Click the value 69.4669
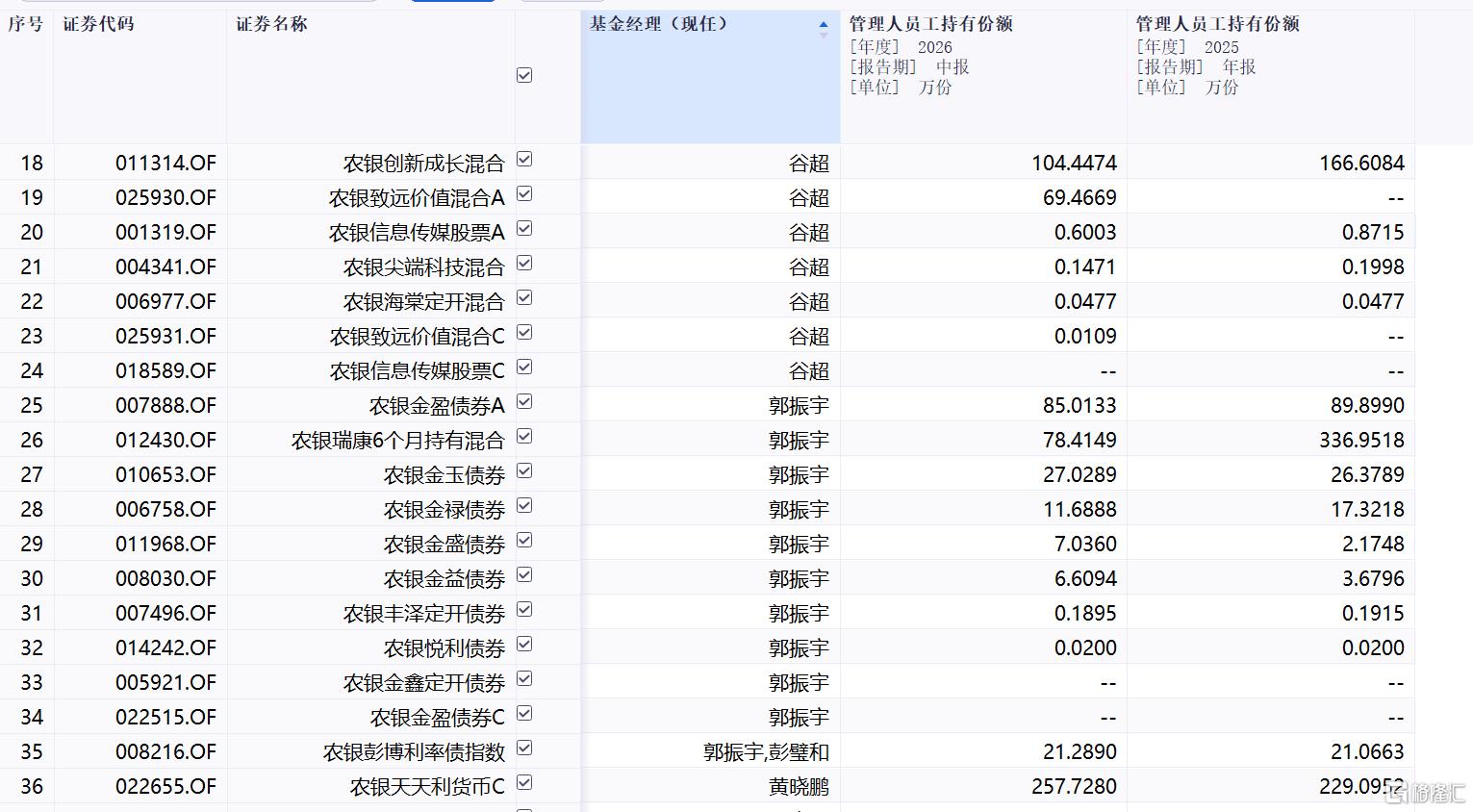This screenshot has width=1473, height=812. [x=1079, y=198]
